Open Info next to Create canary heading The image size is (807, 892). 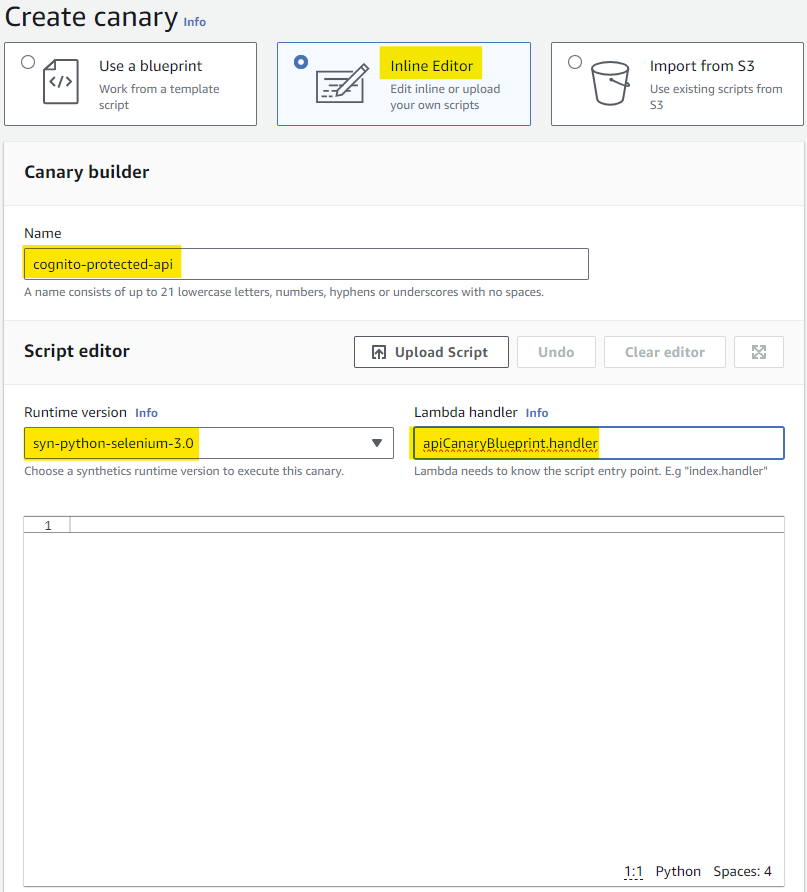coord(194,22)
